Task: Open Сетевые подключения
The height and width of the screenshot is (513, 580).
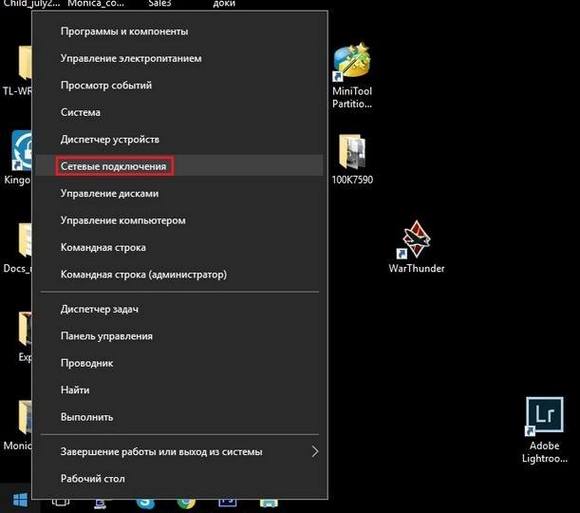Action: click(180, 166)
